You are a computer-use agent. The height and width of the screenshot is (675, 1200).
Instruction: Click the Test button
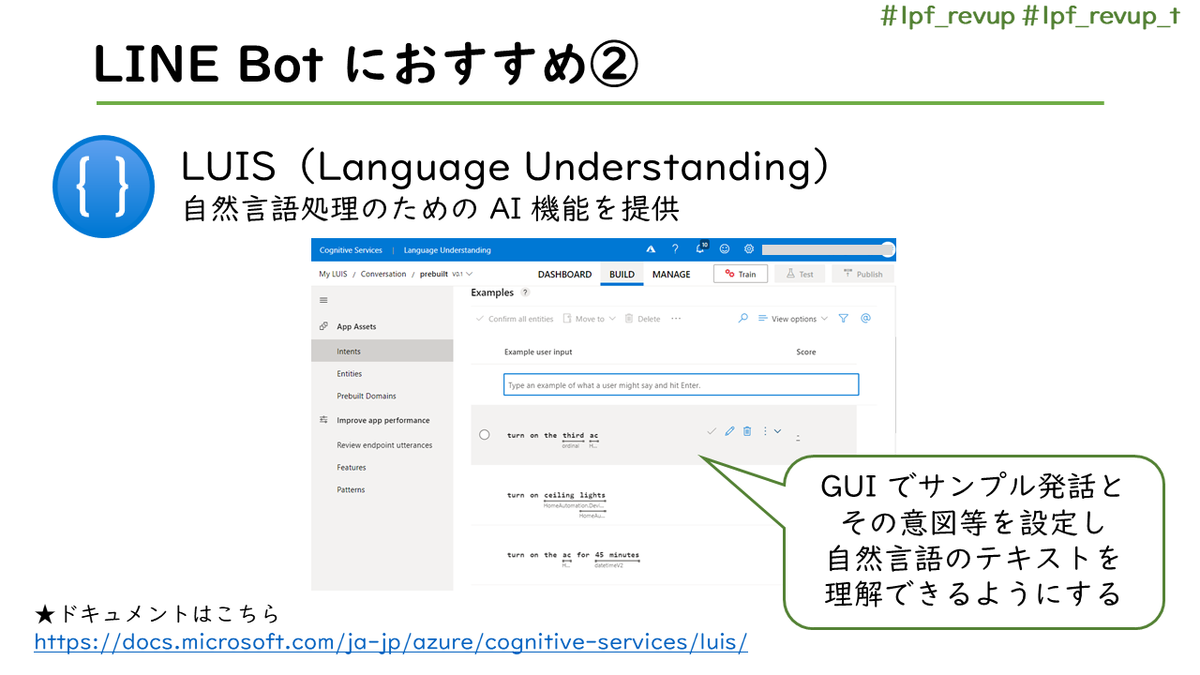[800, 273]
